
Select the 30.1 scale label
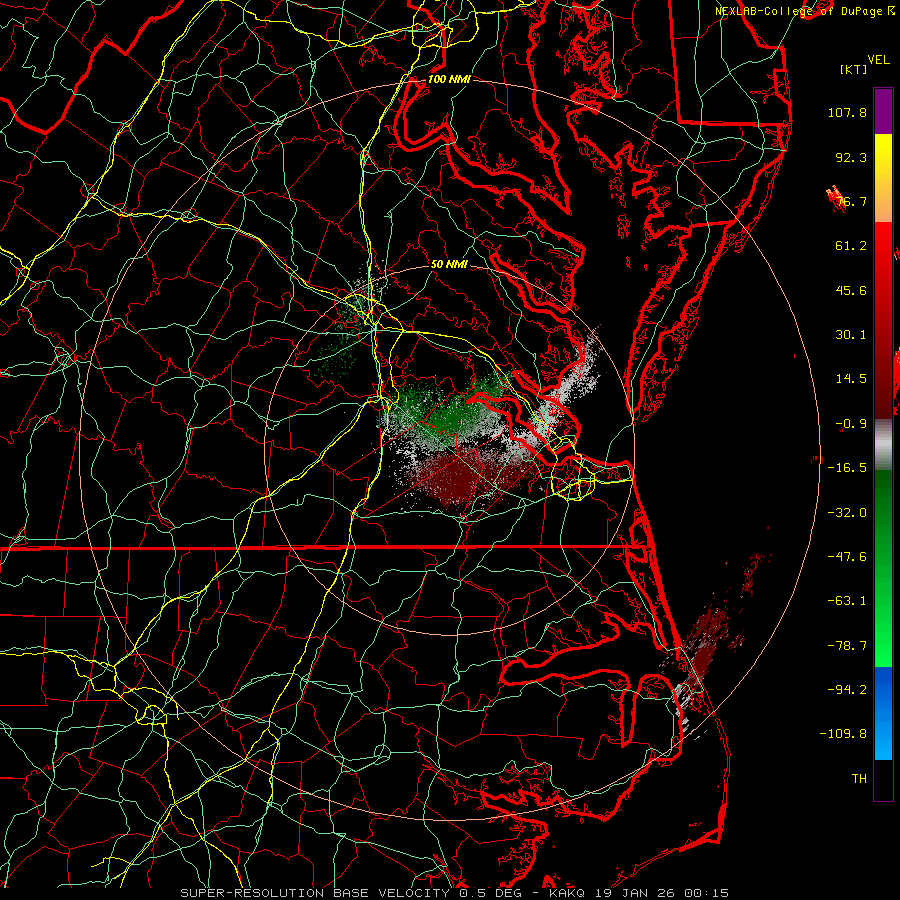coord(851,335)
